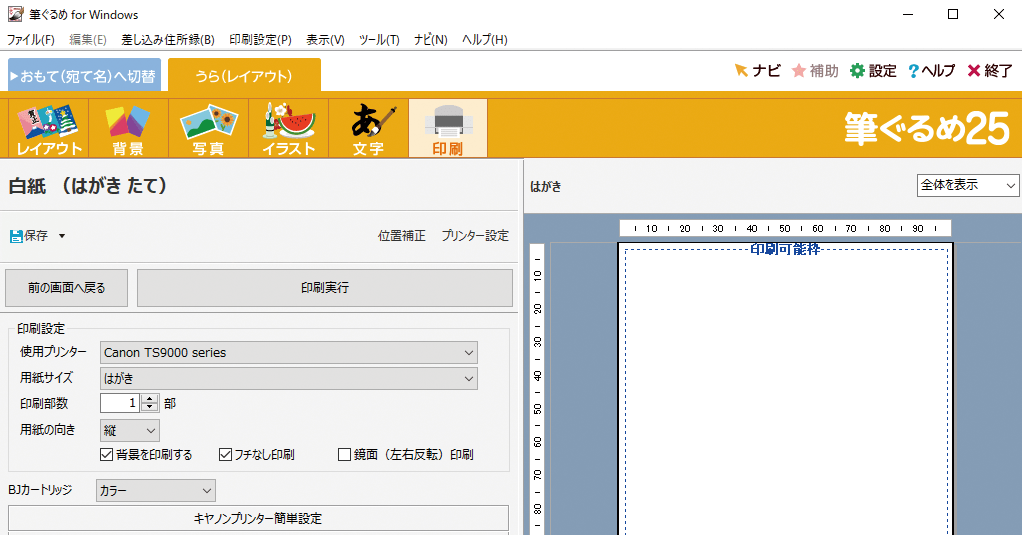Click the 補助 star icon
Viewport: 1022px width, 535px height.
(798, 70)
